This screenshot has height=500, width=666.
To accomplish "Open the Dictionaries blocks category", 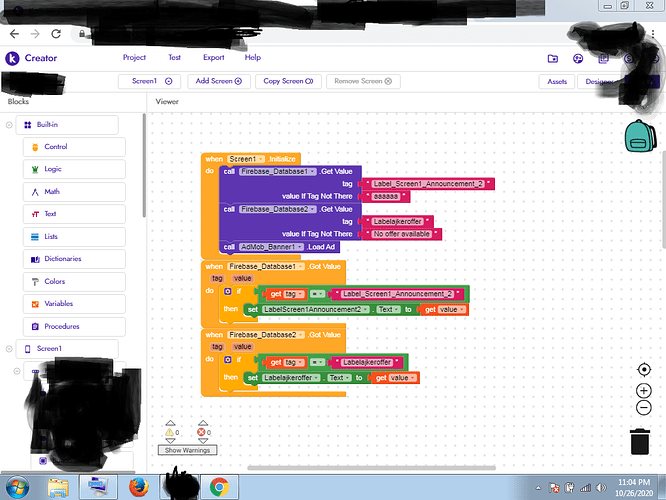I will tap(74, 259).
